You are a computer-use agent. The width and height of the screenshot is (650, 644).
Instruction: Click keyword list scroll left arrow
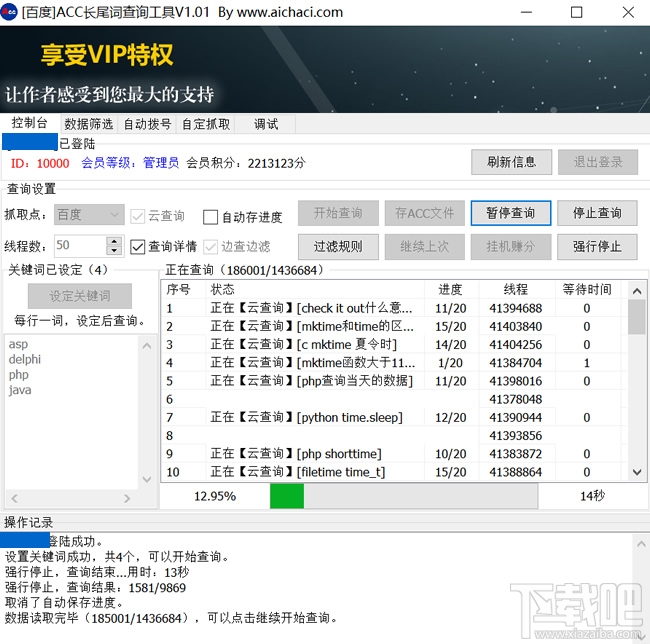[x=15, y=498]
